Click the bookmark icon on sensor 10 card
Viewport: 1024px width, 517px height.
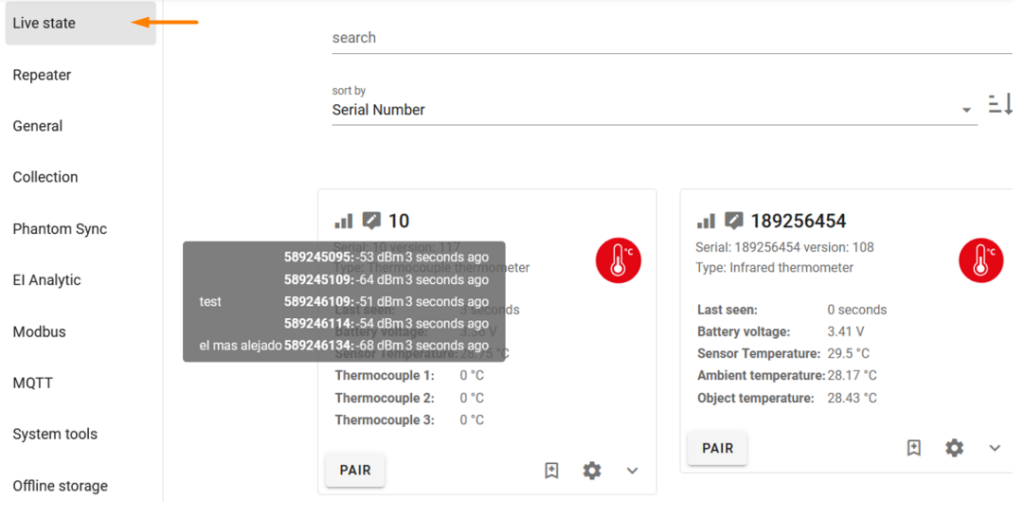pyautogui.click(x=552, y=470)
